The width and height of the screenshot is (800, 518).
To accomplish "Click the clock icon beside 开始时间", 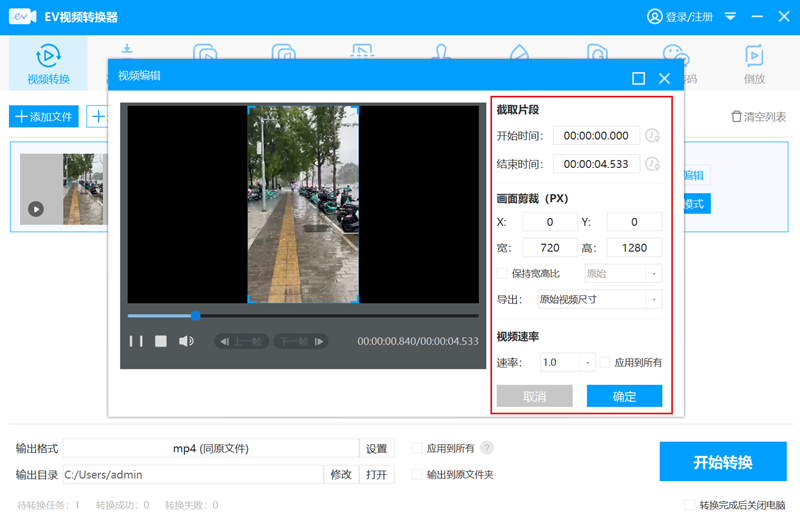I will (x=652, y=136).
